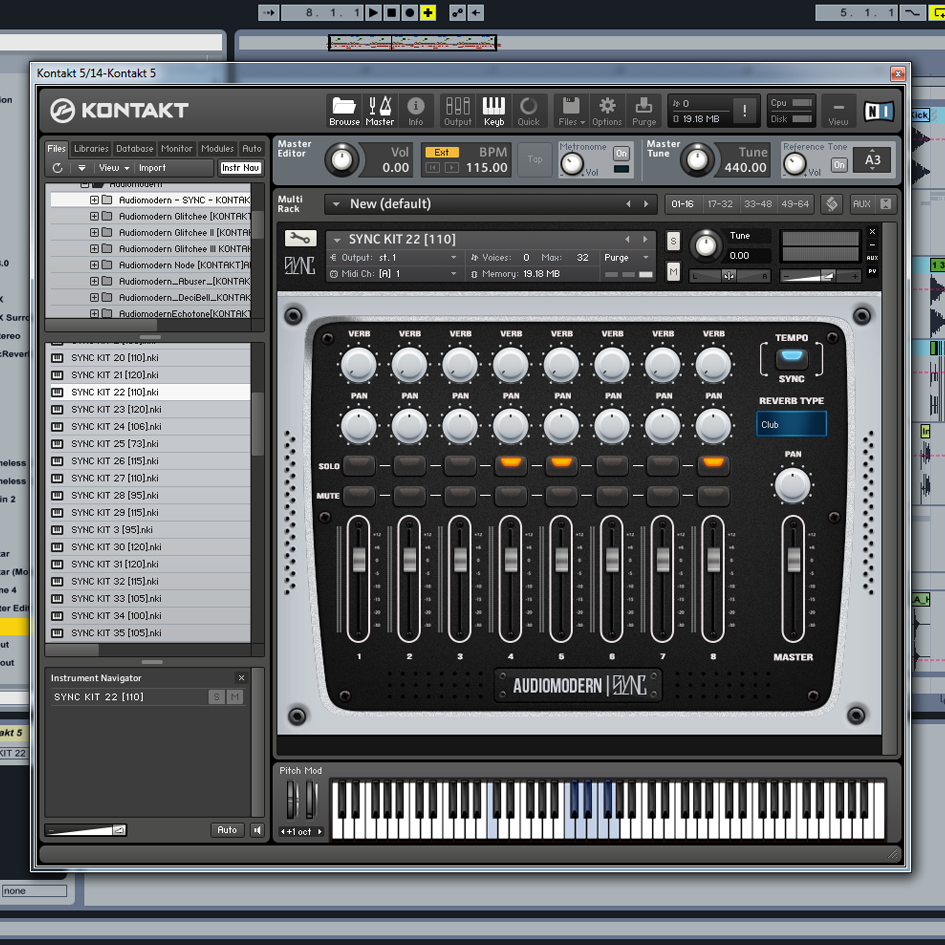This screenshot has width=945, height=945.
Task: Click the +1 oct keyboard shift right arrow
Action: point(319,832)
